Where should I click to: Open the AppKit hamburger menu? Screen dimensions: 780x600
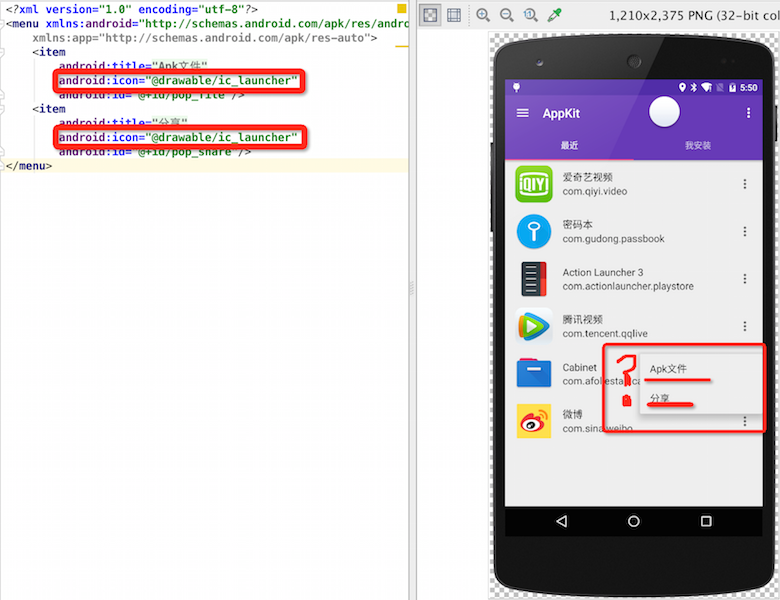pos(522,113)
